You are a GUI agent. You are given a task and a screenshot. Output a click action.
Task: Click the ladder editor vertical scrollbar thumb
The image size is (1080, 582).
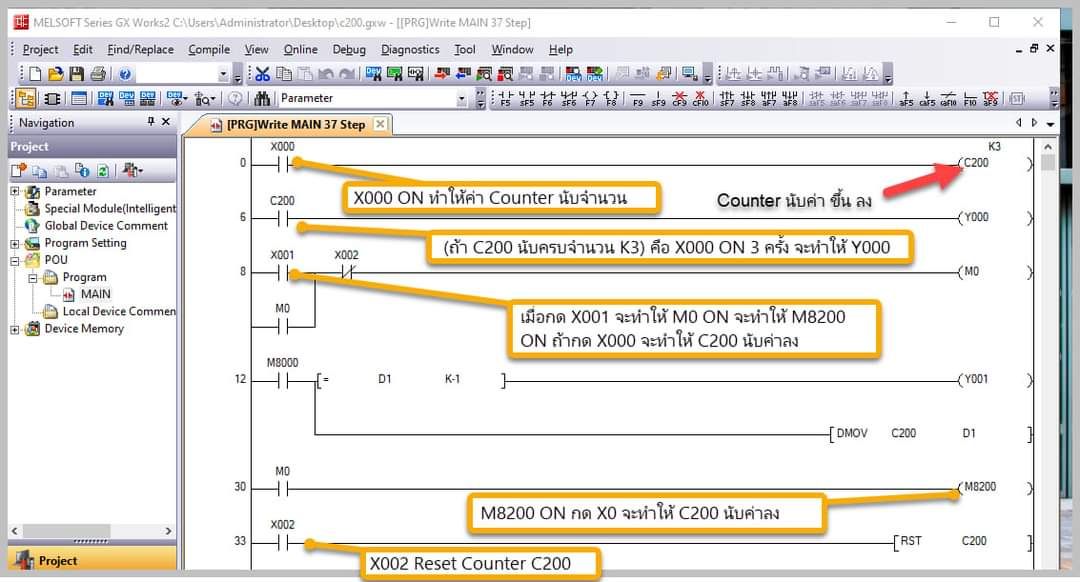(1048, 163)
